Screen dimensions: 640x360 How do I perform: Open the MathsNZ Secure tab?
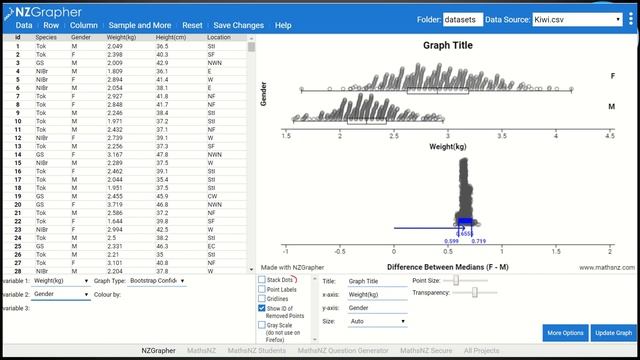point(426,351)
